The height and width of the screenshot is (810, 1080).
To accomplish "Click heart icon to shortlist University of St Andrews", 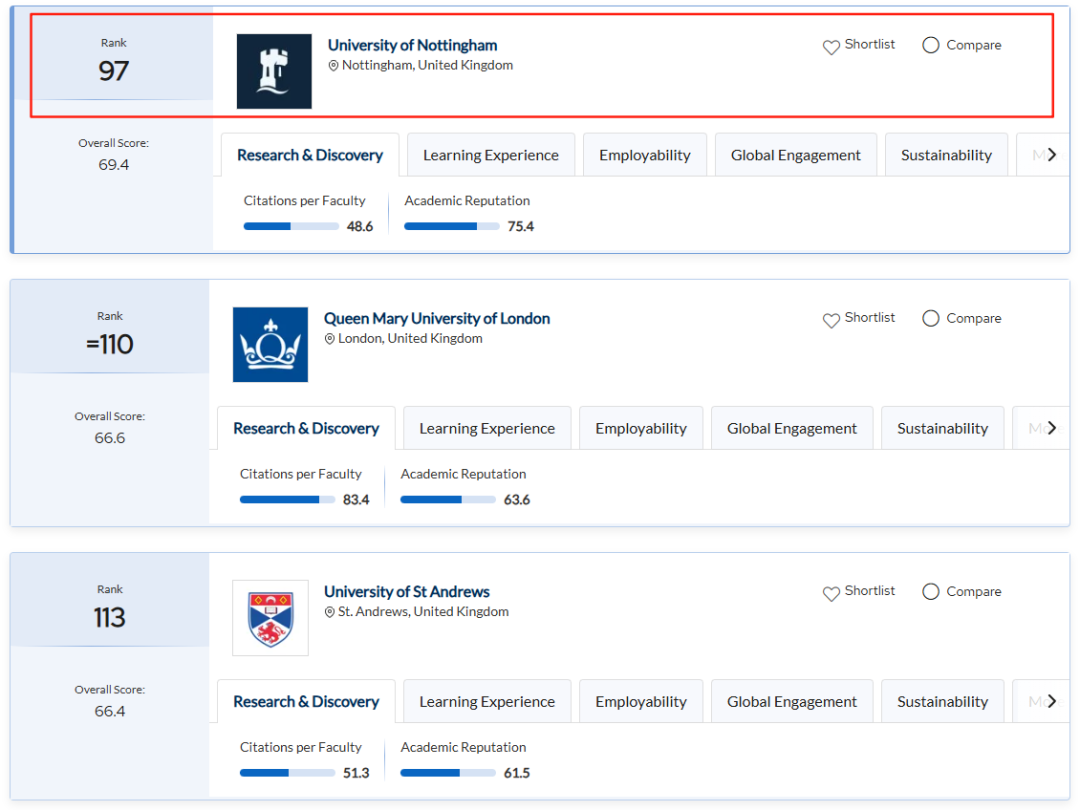I will coord(831,593).
